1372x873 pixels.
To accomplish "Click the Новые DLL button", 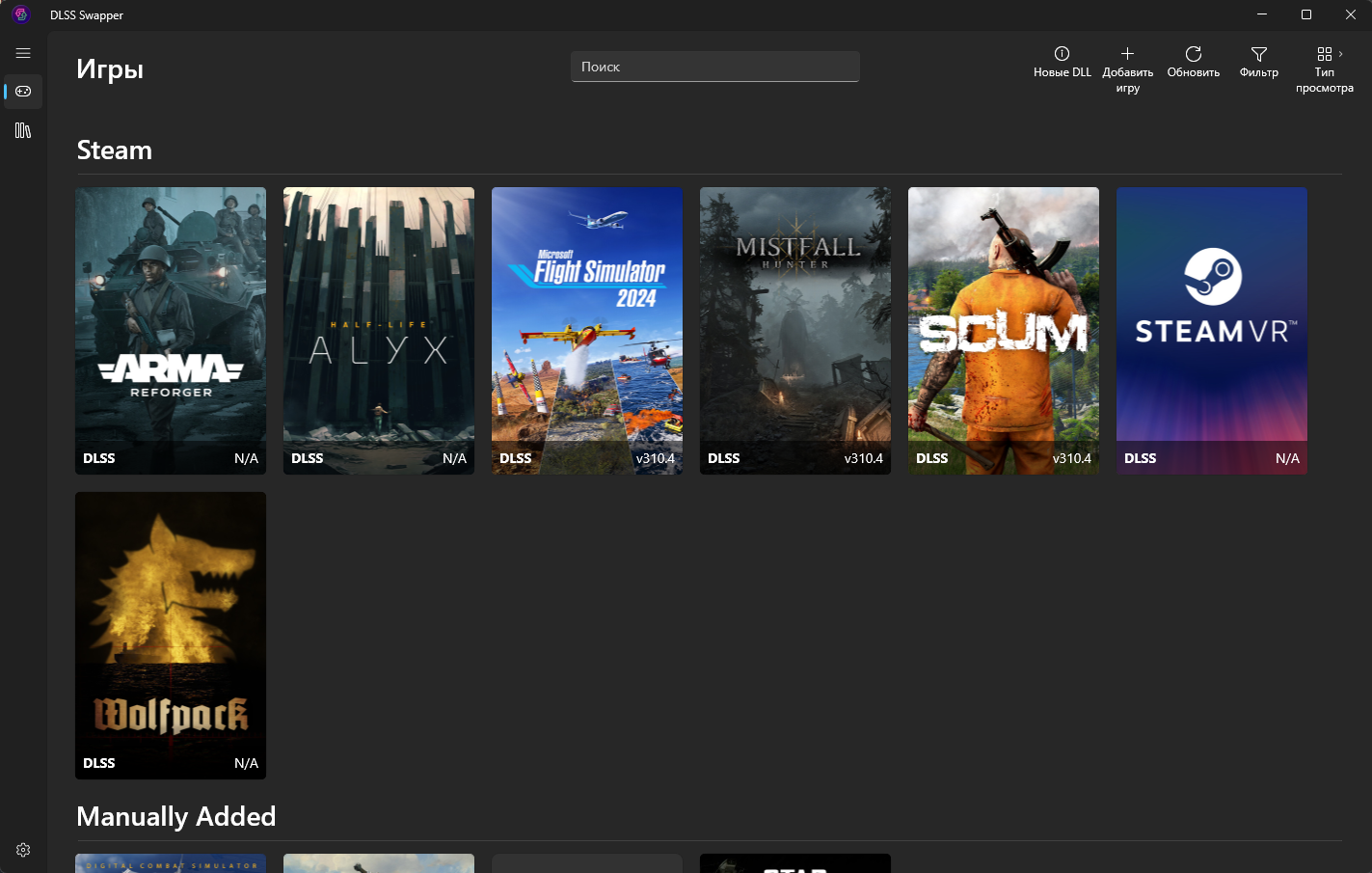I will point(1063,62).
